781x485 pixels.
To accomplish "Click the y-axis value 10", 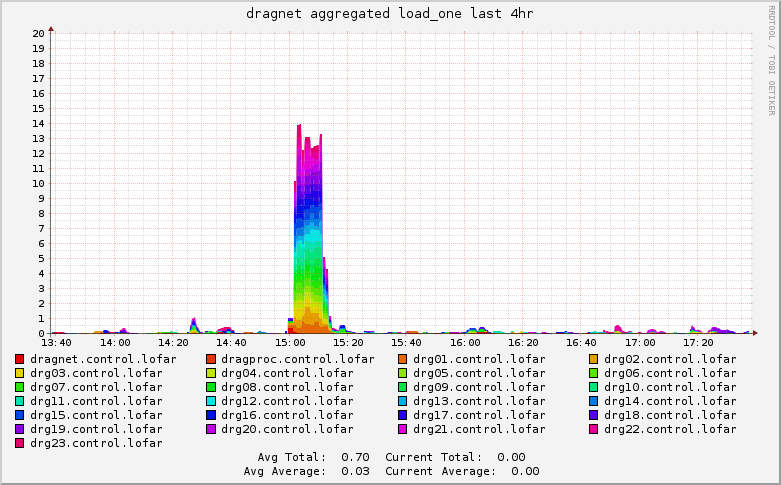I will coord(38,184).
